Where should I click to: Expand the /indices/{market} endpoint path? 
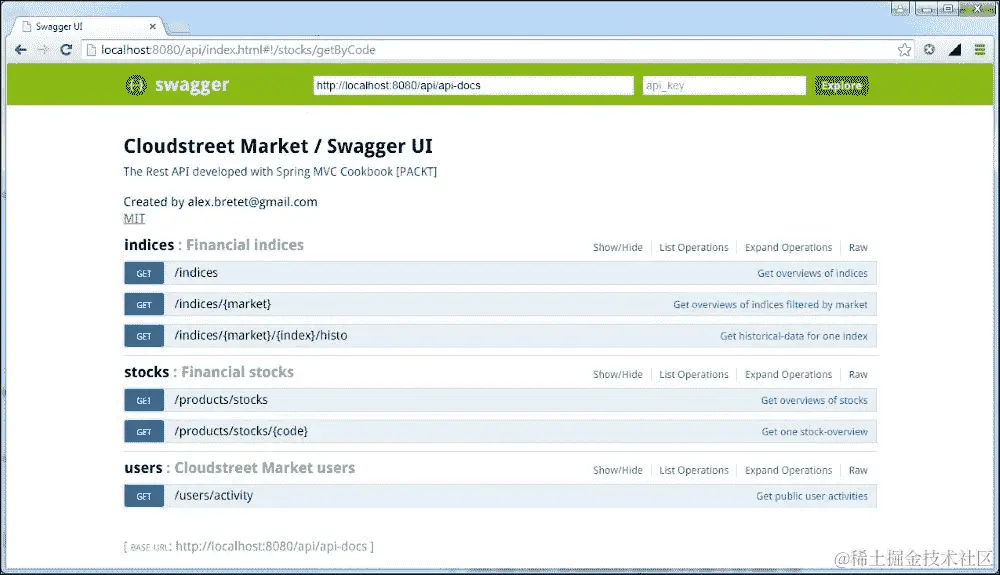223,304
